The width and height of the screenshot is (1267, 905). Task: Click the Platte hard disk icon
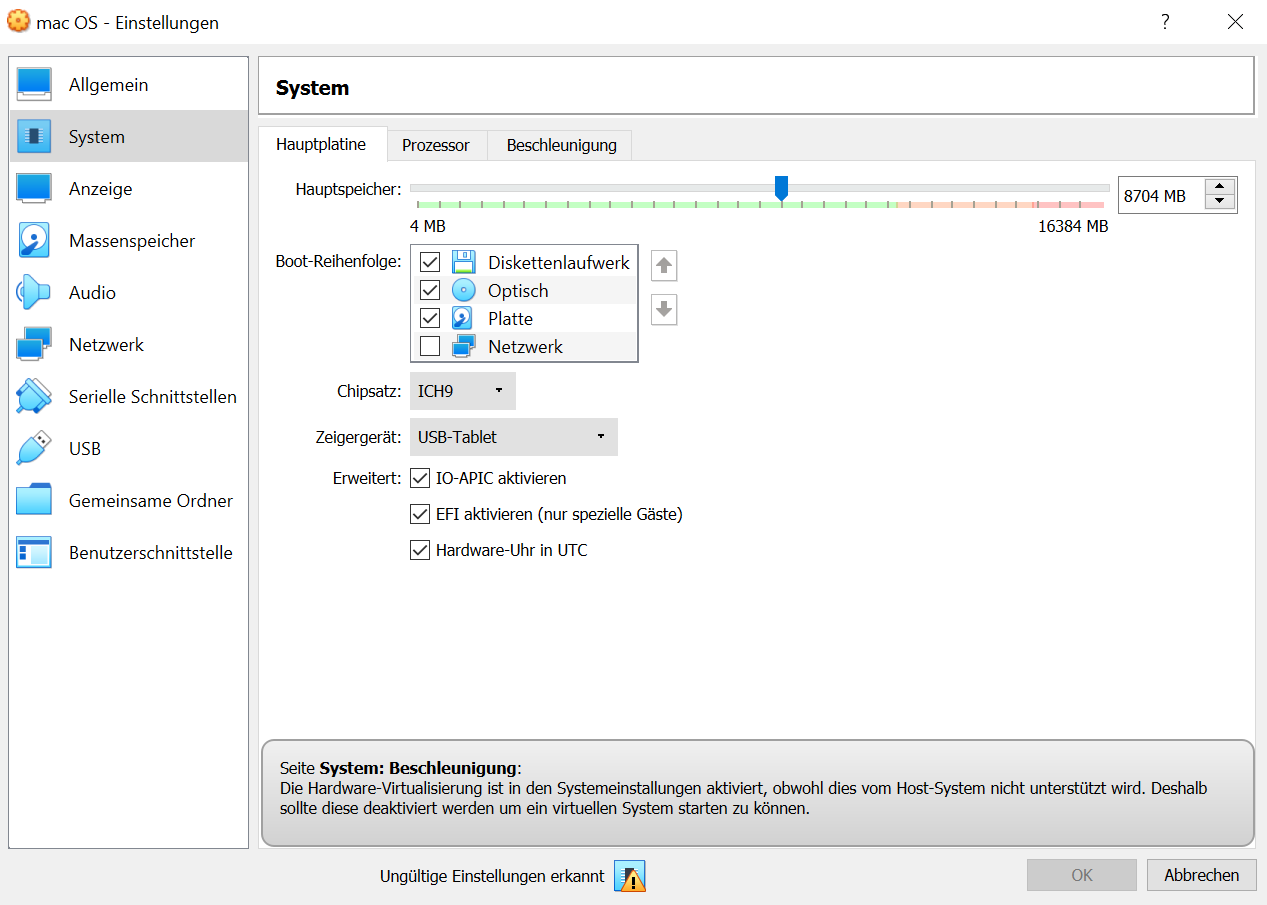463,319
